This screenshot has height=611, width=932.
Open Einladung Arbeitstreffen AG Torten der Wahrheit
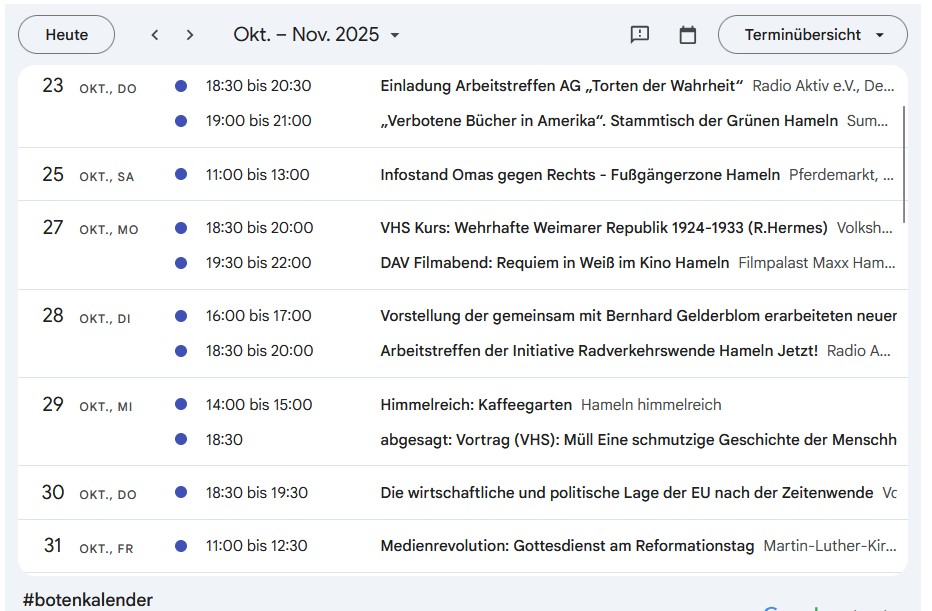point(561,86)
